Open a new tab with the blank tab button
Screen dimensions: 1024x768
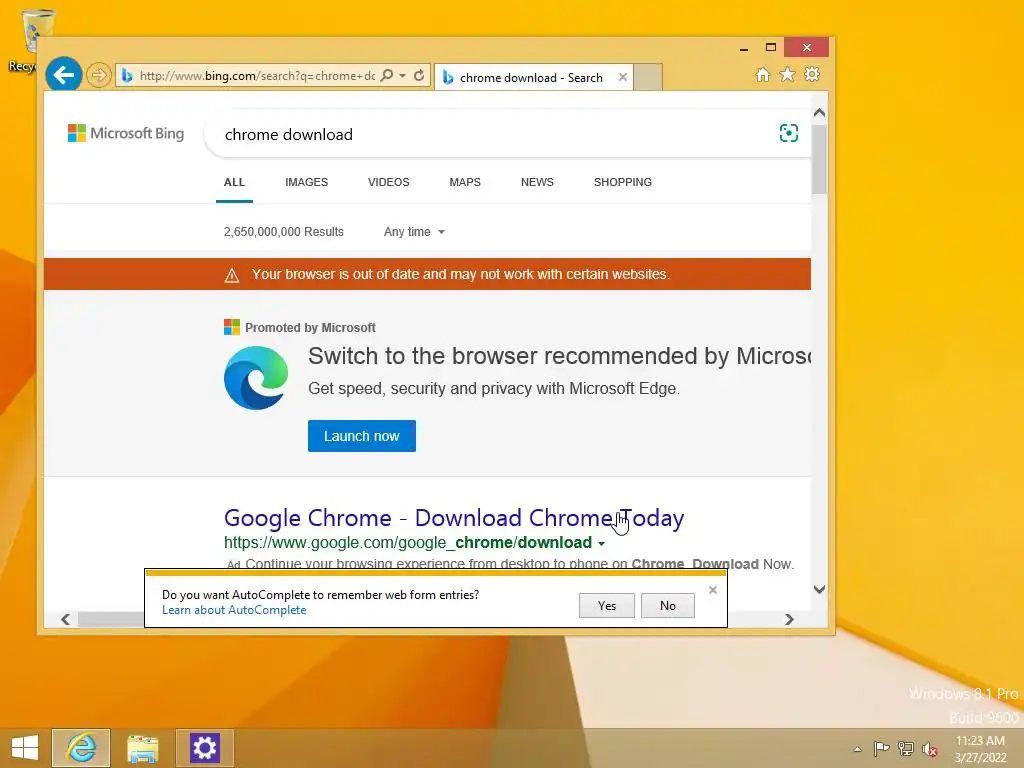click(x=648, y=77)
